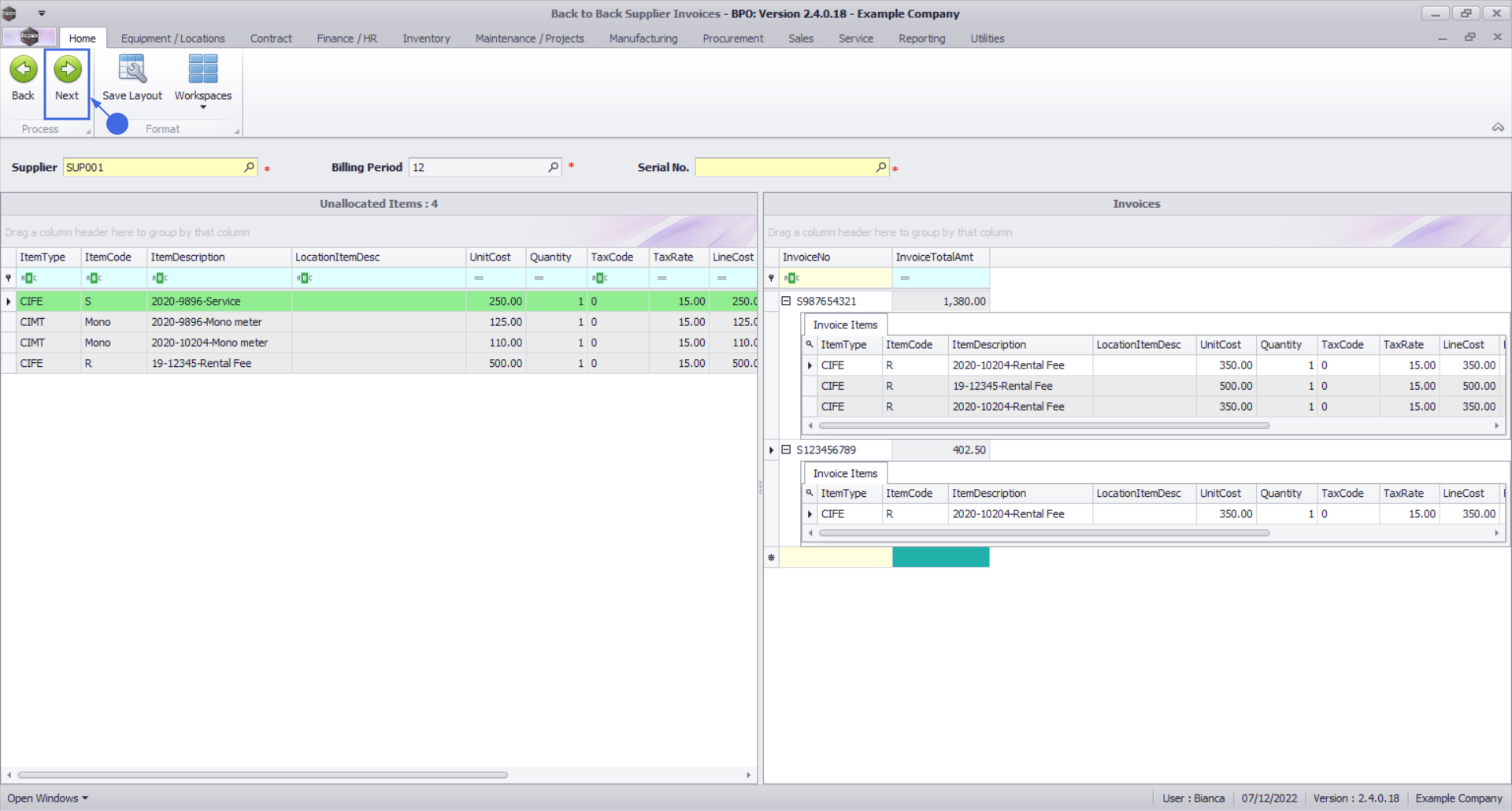Click the Serial No. input field
1512x811 pixels.
pos(784,167)
